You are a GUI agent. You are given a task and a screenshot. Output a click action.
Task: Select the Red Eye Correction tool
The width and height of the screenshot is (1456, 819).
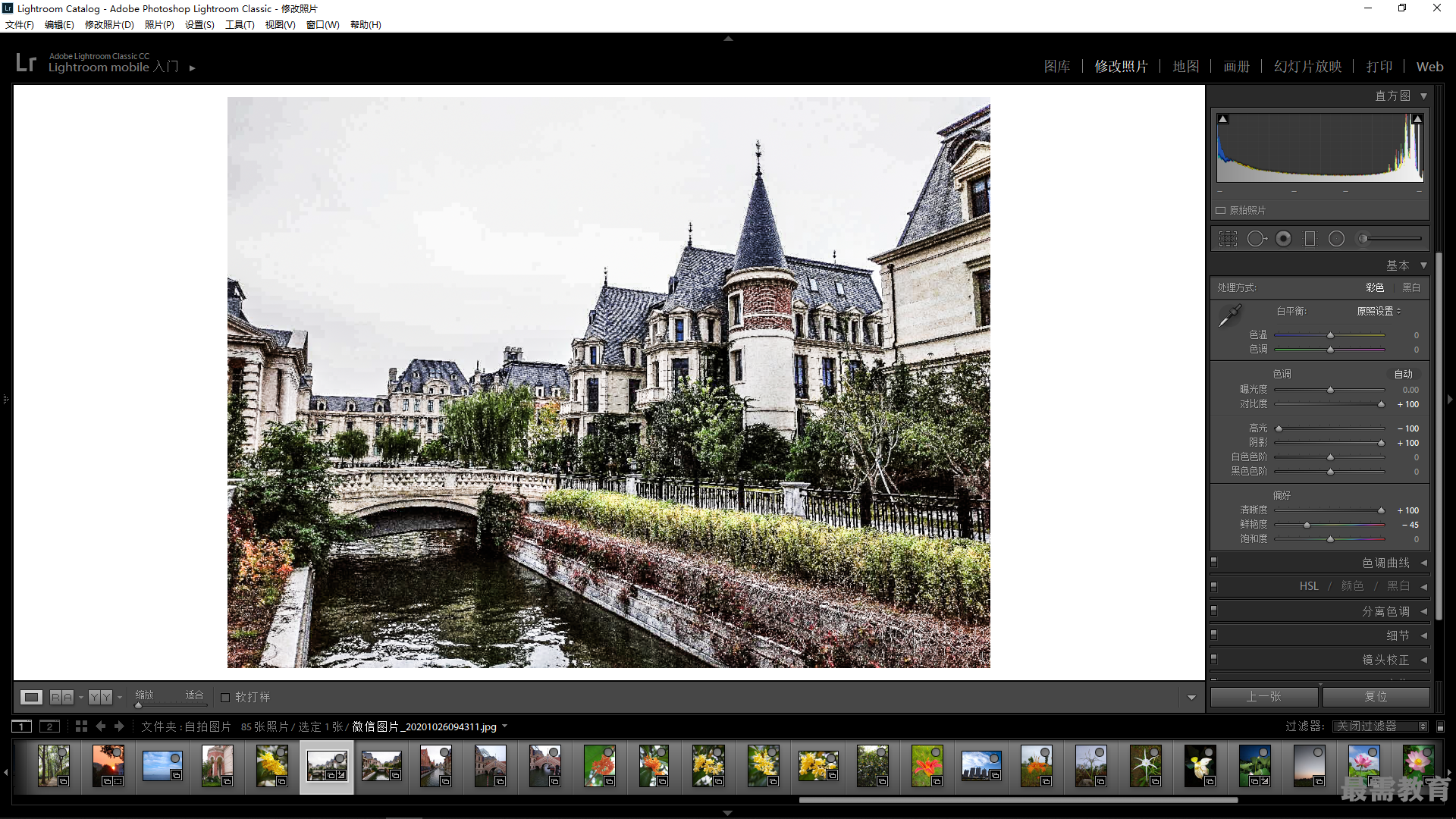click(1283, 239)
